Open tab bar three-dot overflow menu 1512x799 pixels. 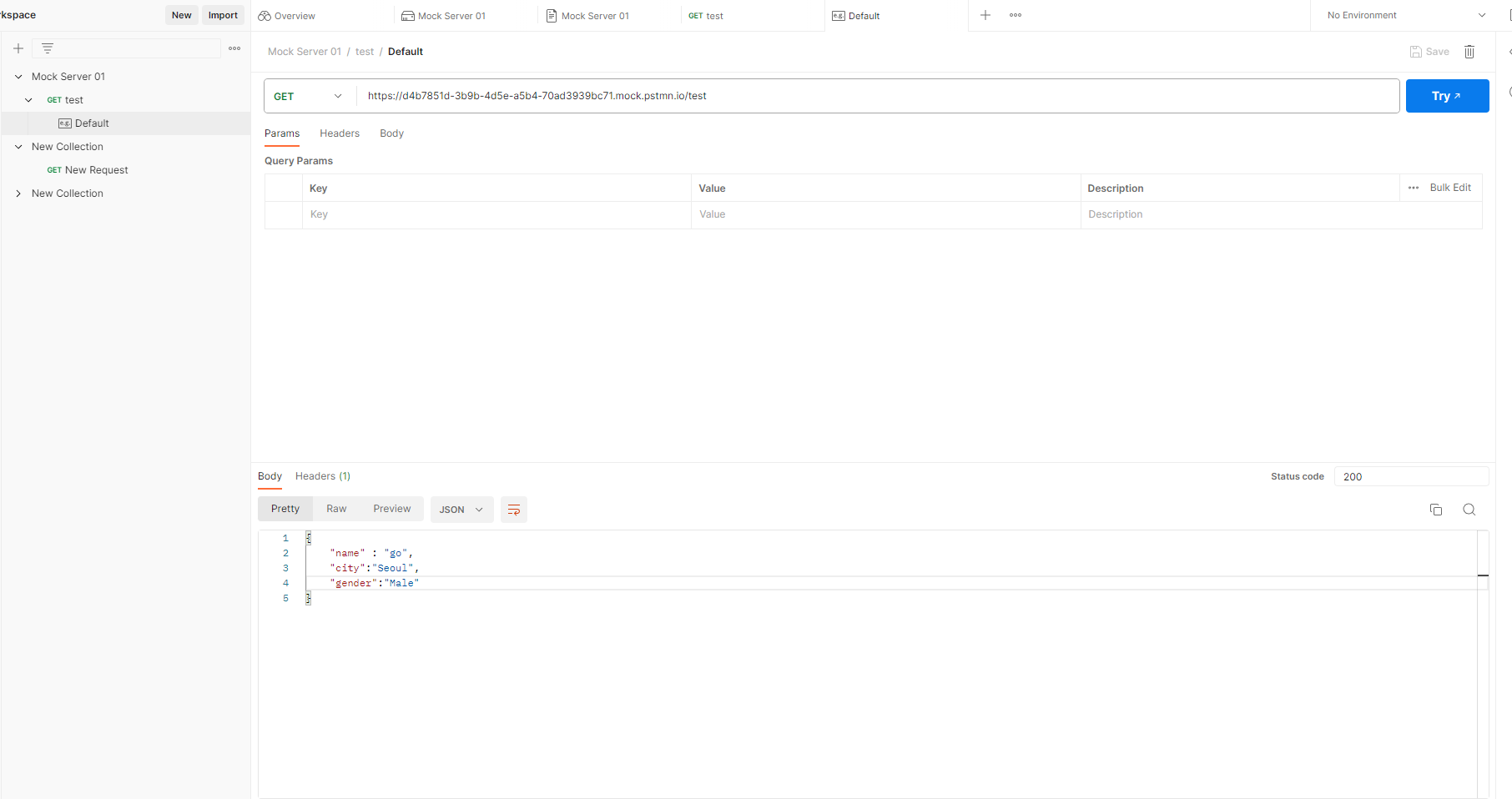(1016, 15)
